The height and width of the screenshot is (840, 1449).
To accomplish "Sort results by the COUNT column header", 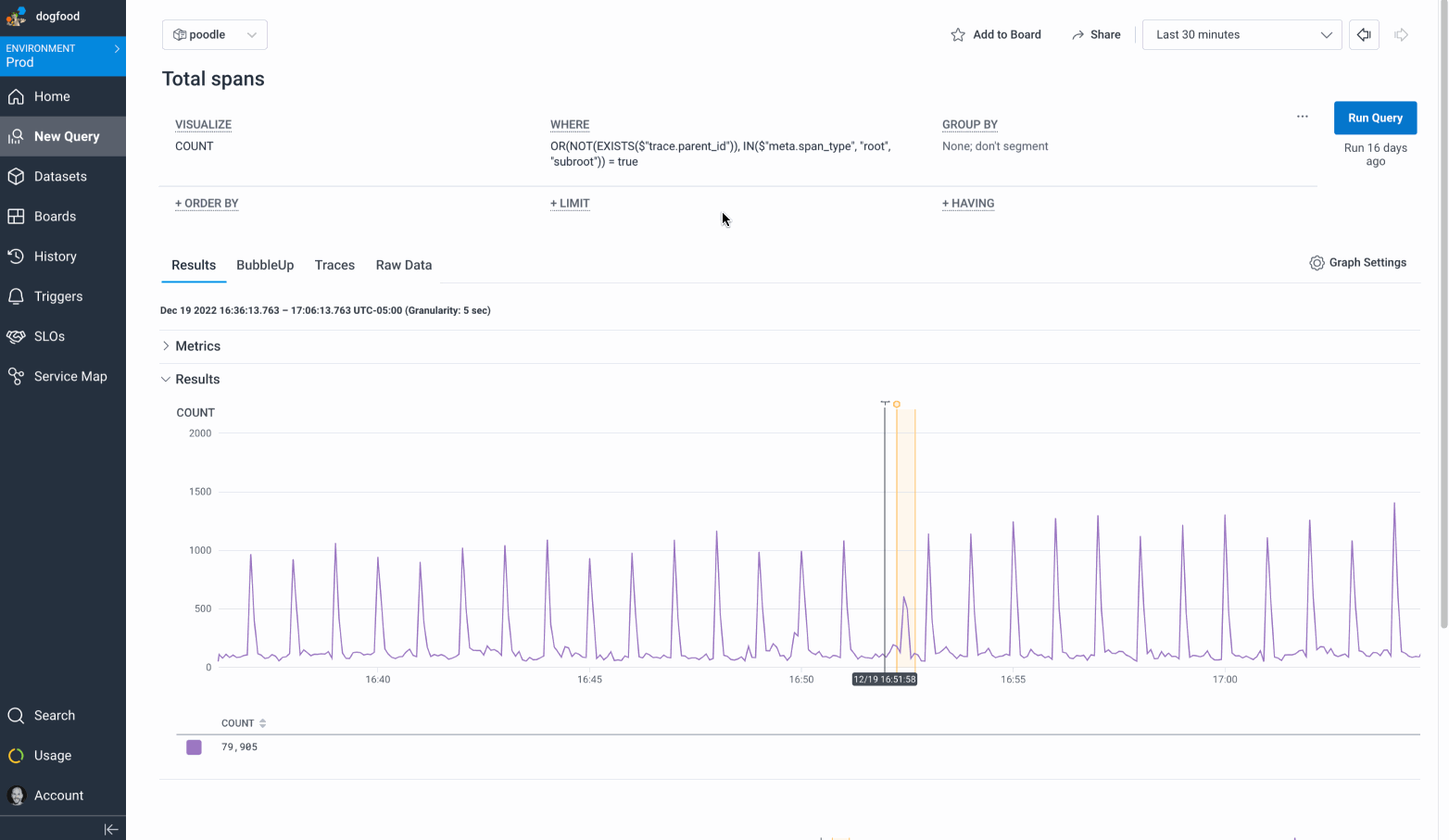I will point(244,723).
